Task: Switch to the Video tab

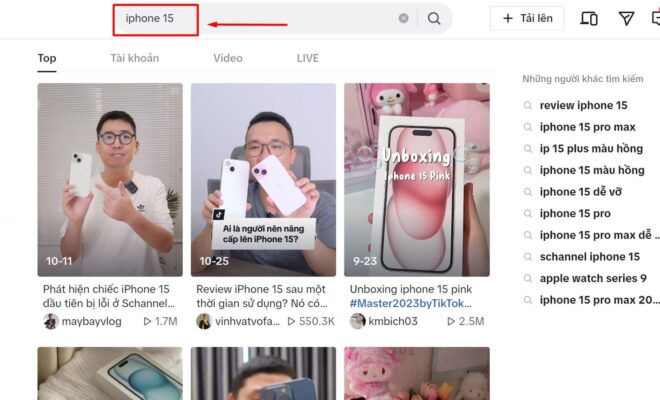Action: click(228, 58)
